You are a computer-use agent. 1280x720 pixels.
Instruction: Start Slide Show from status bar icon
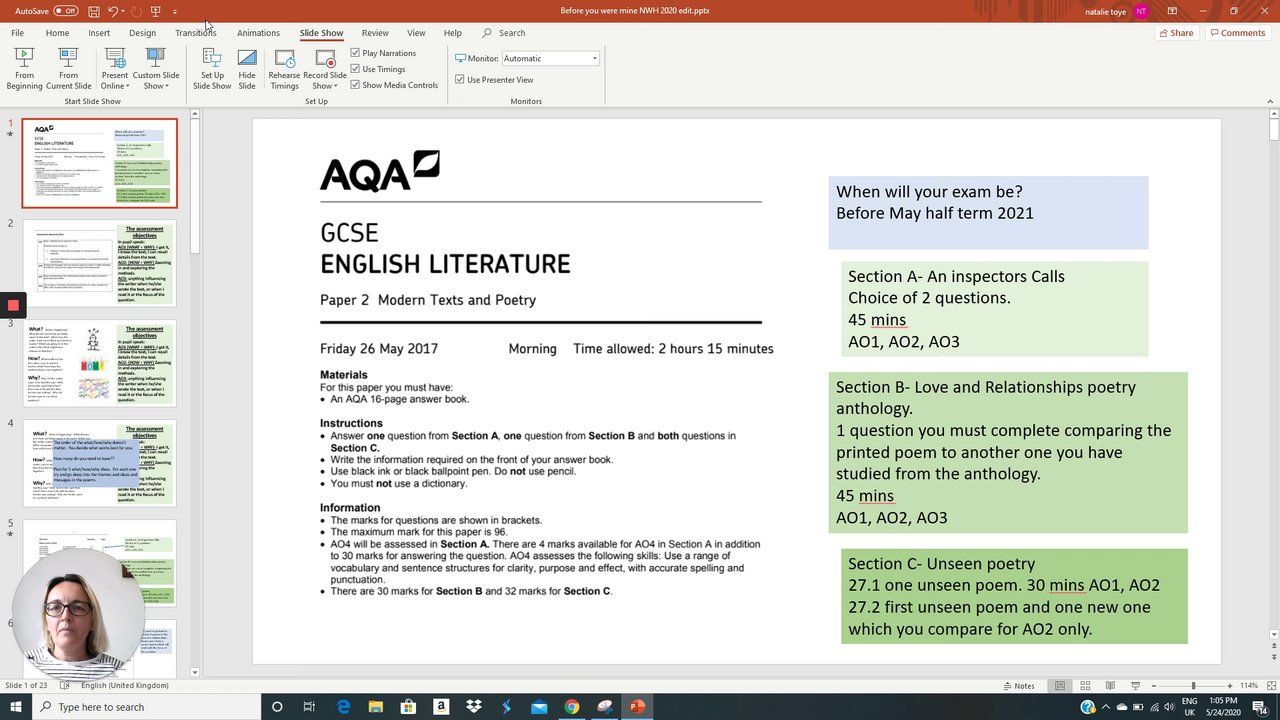coord(1136,685)
